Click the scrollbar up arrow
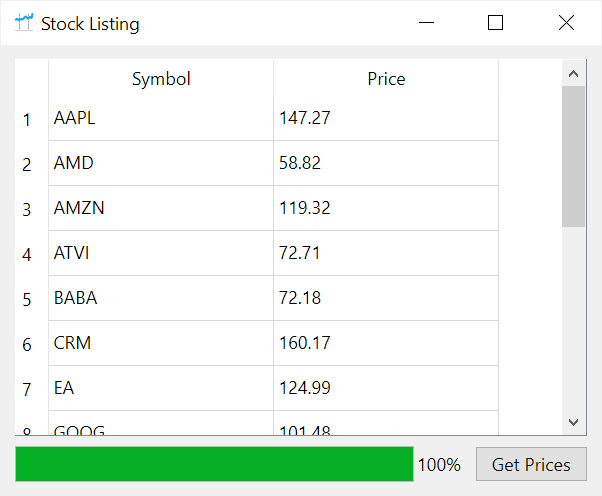This screenshot has height=496, width=602. pos(573,73)
